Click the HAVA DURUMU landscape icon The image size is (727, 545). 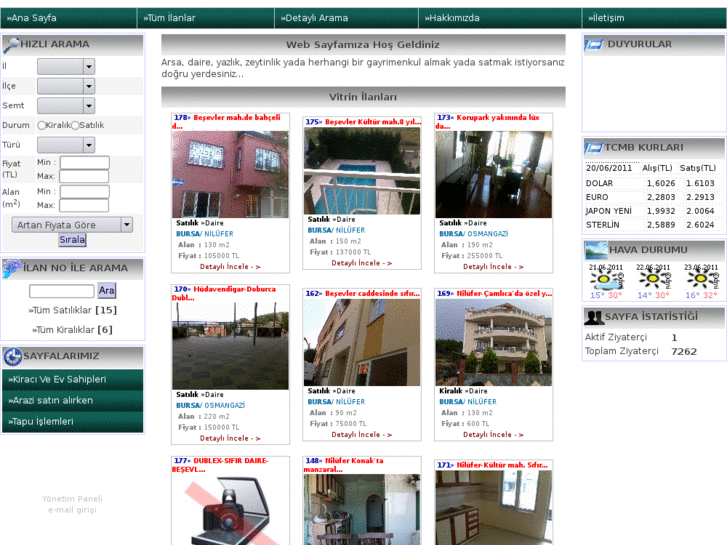pyautogui.click(x=596, y=250)
